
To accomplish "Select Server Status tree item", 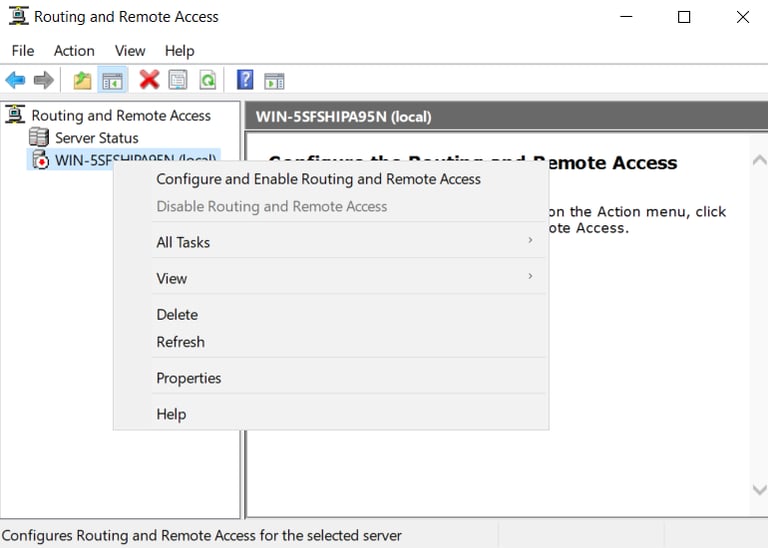I will pyautogui.click(x=96, y=138).
